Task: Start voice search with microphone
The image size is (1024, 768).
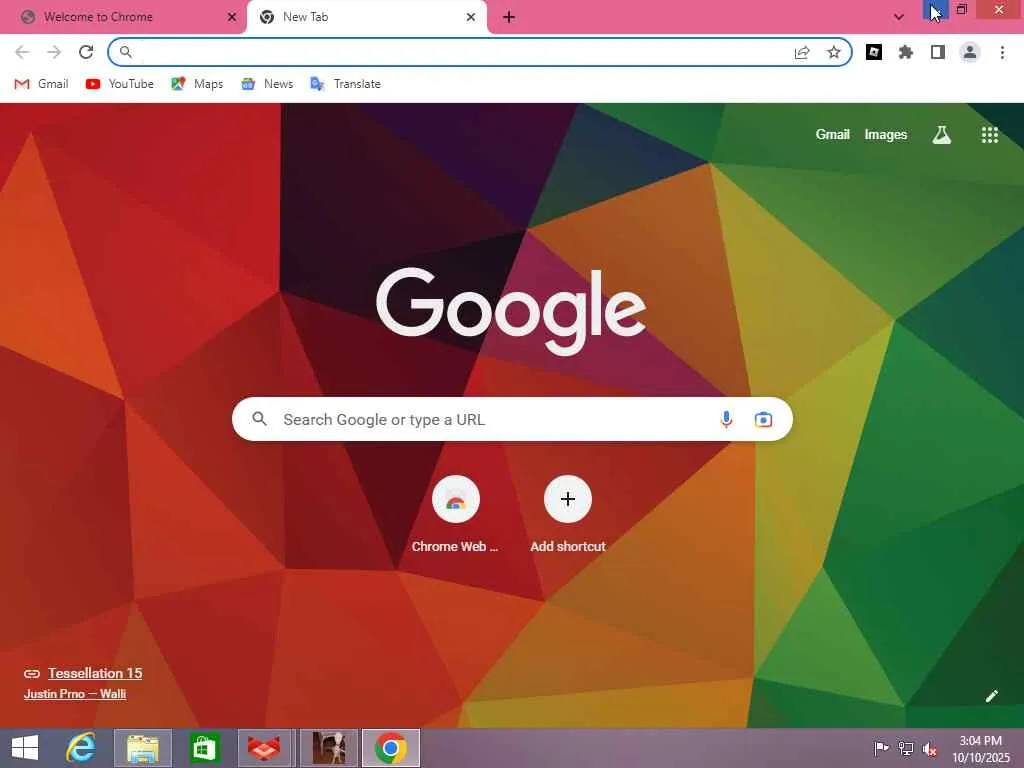Action: point(726,419)
